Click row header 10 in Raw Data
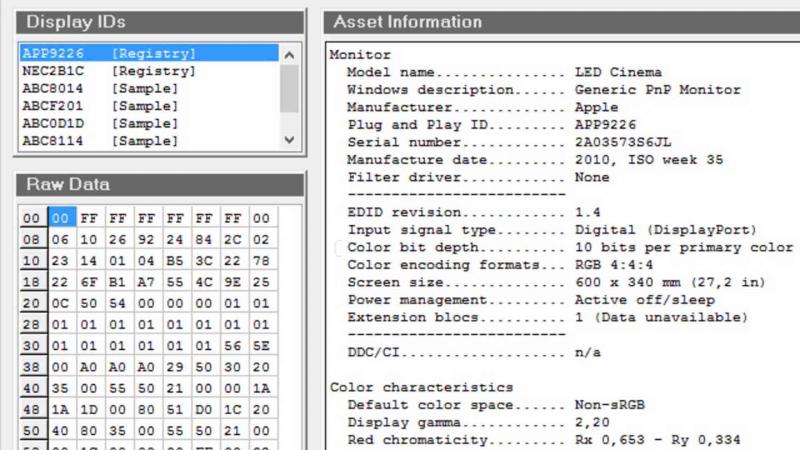Viewport: 800px width, 450px height. [x=33, y=261]
